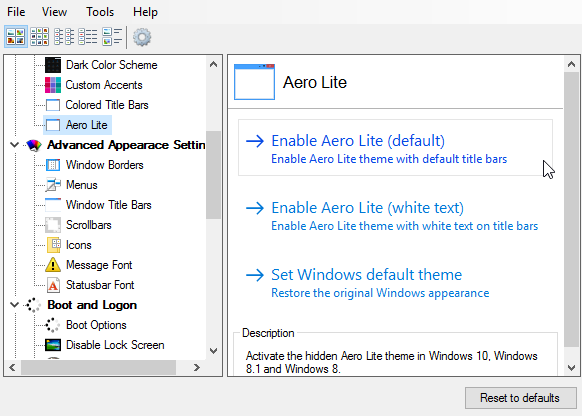This screenshot has height=416, width=582.
Task: Select Icons tree entry
Action: point(79,245)
